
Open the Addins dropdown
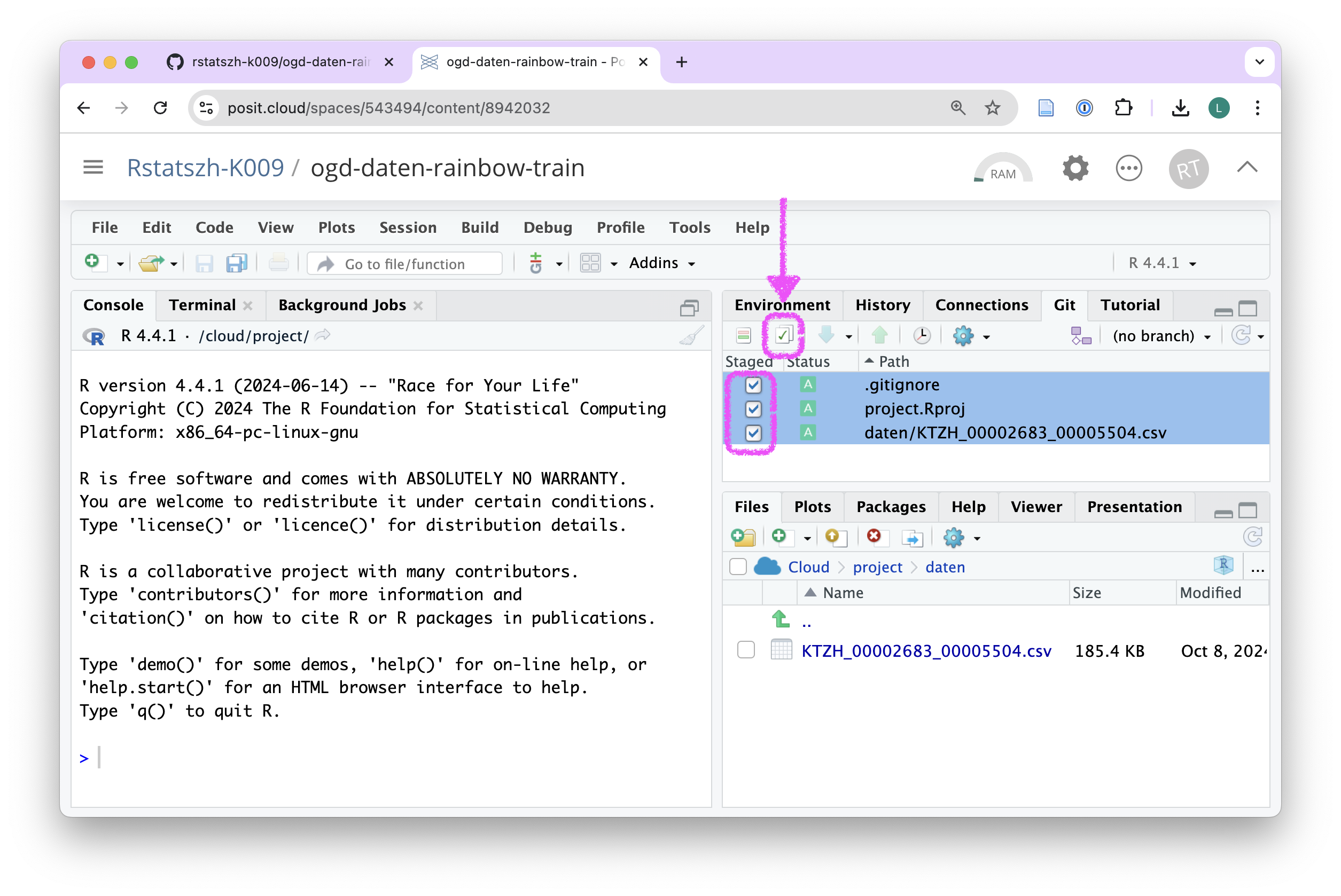[x=662, y=263]
